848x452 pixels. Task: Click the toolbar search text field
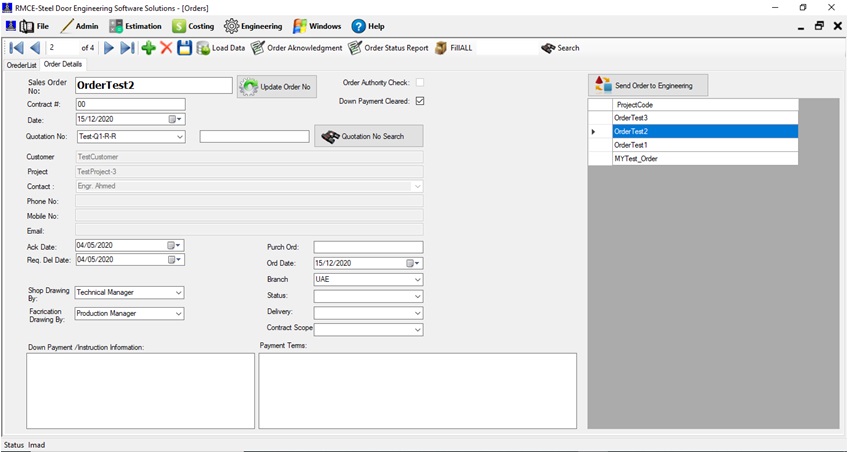pos(506,48)
